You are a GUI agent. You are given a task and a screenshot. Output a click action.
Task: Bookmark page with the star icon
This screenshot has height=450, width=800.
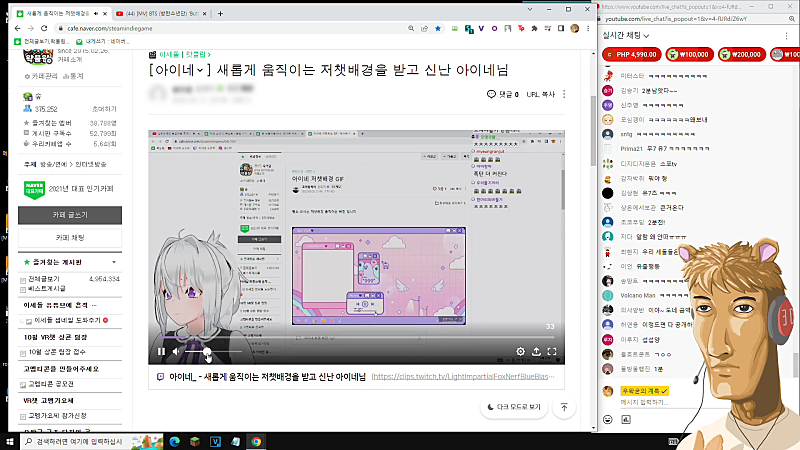[x=438, y=29]
